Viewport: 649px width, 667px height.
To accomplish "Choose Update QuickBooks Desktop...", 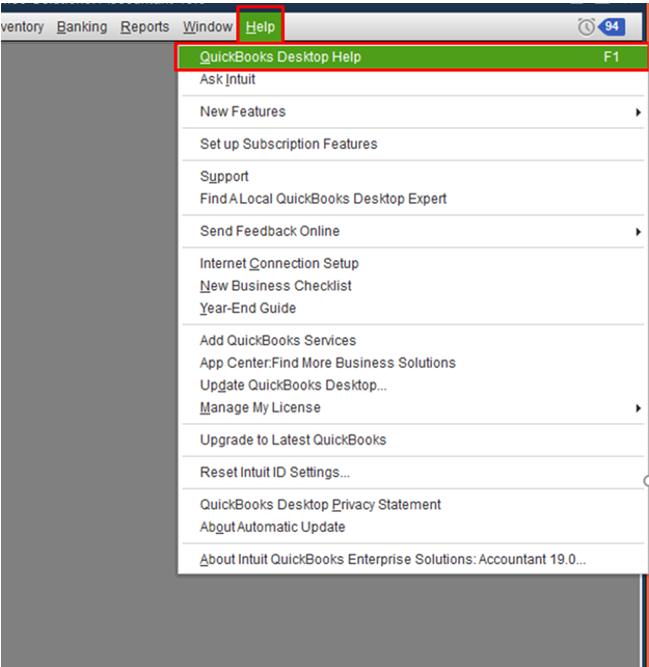I will tap(412, 385).
